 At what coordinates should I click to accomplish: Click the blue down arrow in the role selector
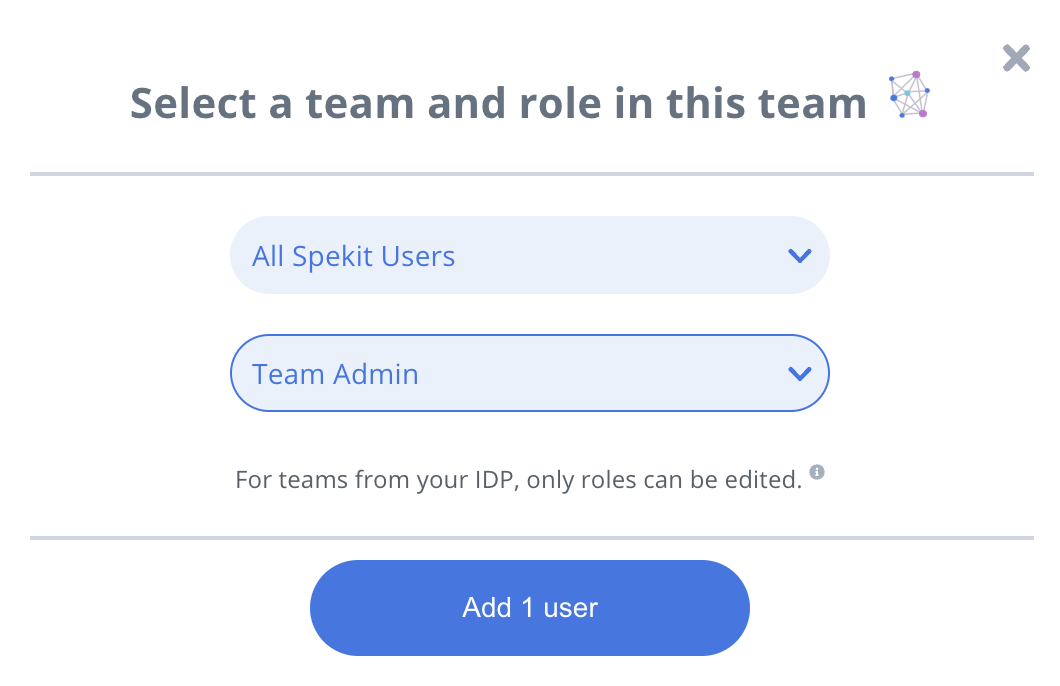(800, 373)
